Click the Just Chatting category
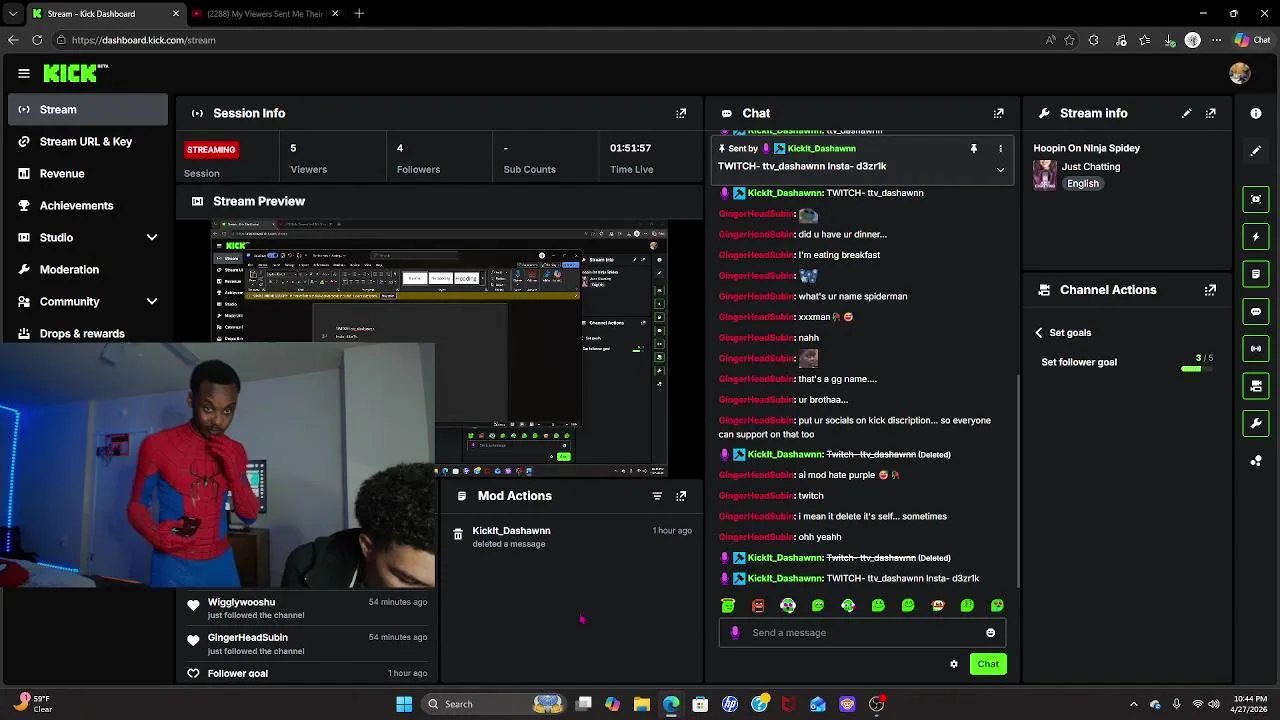This screenshot has width=1280, height=720. pyautogui.click(x=1091, y=167)
